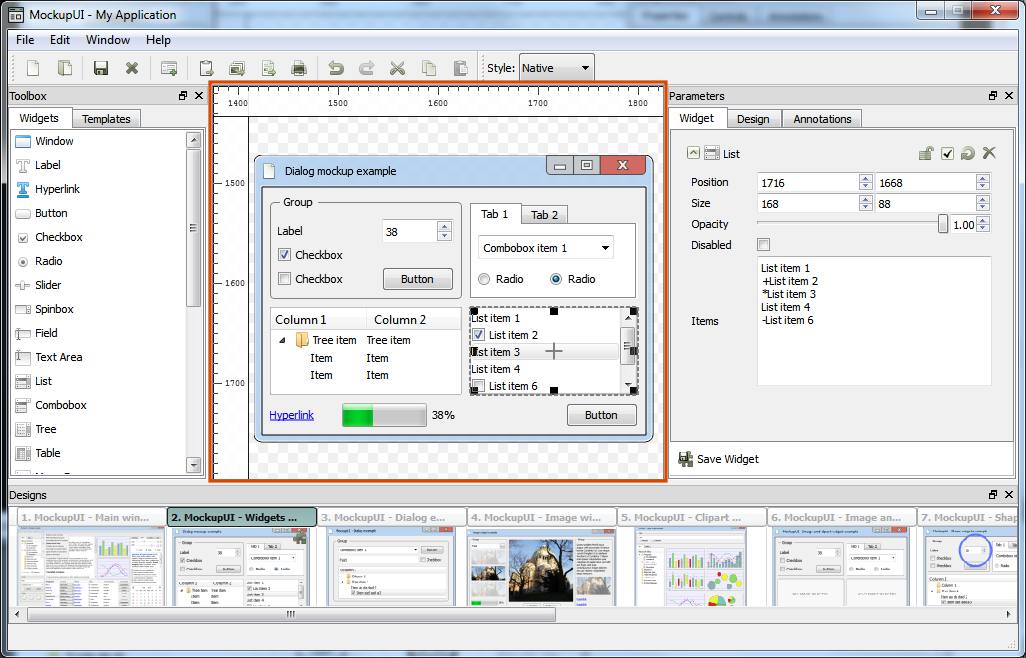Click the X delete icon in main toolbar
1026x658 pixels.
(x=132, y=68)
